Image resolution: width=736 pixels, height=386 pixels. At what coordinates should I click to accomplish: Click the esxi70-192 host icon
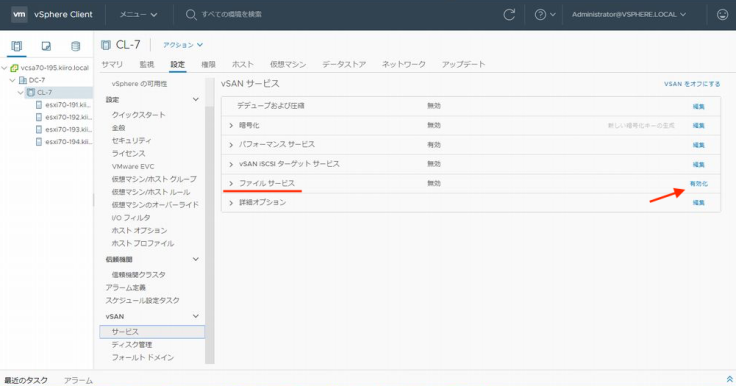point(39,117)
